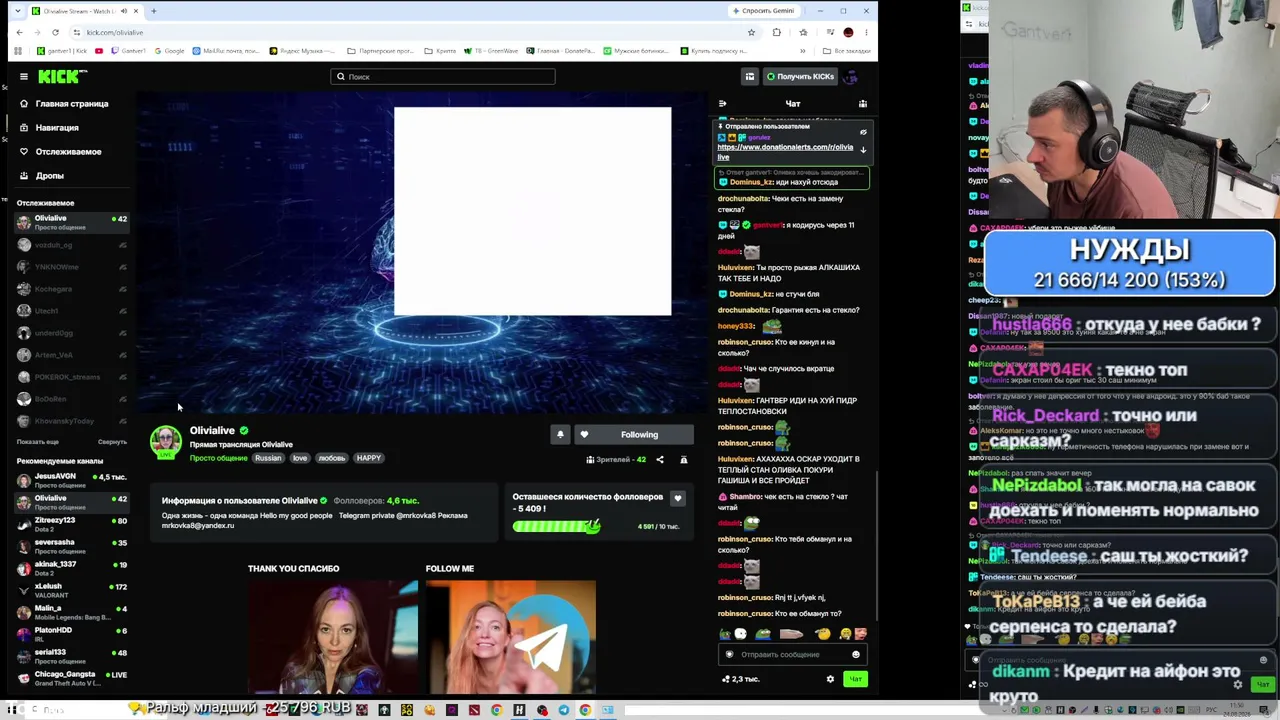1280x720 pixels.
Task: Open the browser extensions puzzle icon
Action: click(x=776, y=32)
